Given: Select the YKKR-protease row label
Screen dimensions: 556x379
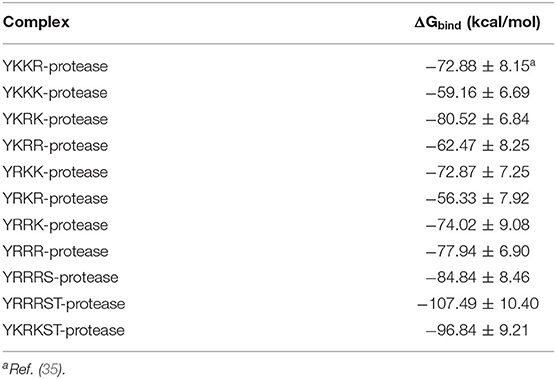Looking at the screenshot, I should (55, 66).
